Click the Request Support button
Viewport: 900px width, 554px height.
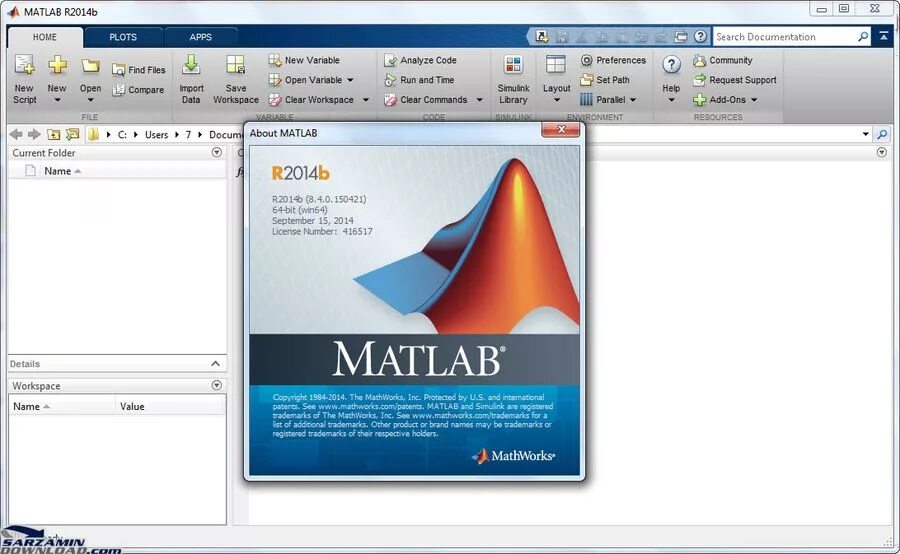tap(735, 80)
